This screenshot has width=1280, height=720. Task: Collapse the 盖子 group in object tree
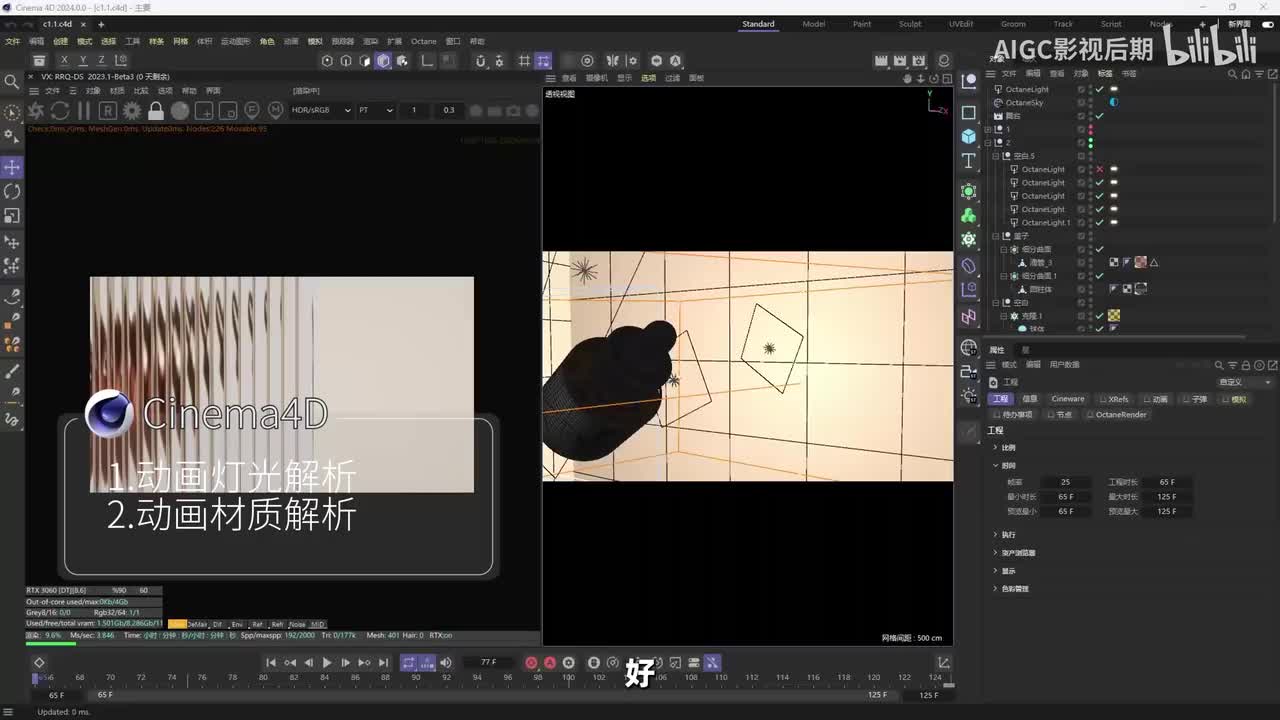[x=996, y=236]
